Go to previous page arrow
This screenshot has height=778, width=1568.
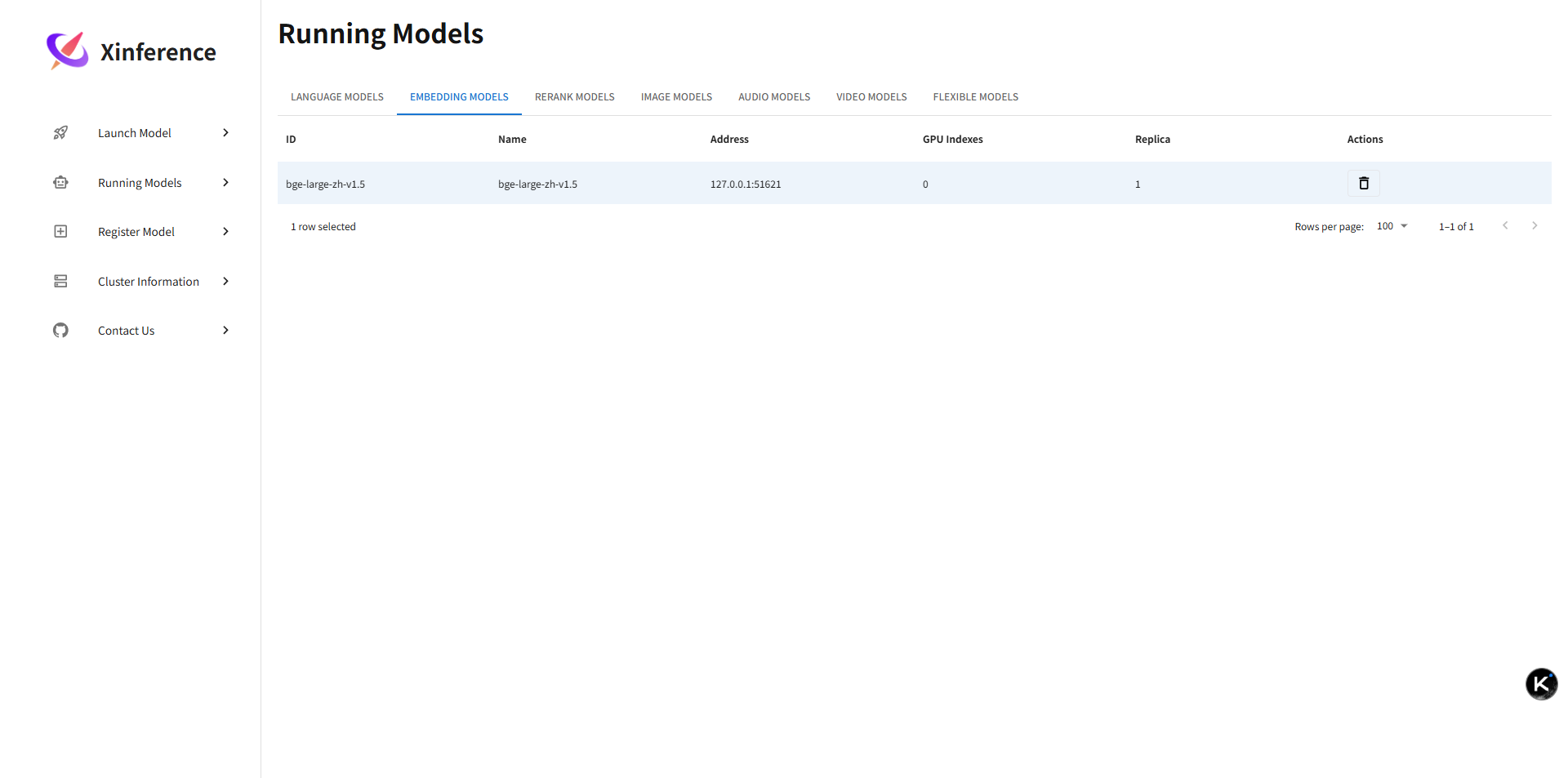[x=1505, y=226]
